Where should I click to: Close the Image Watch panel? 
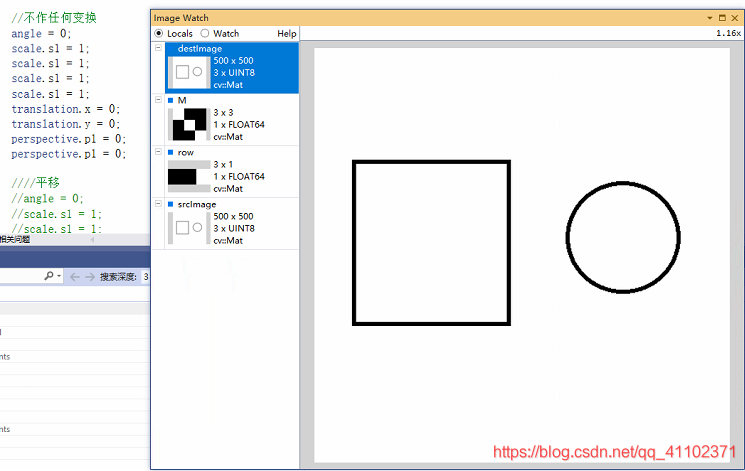[735, 18]
